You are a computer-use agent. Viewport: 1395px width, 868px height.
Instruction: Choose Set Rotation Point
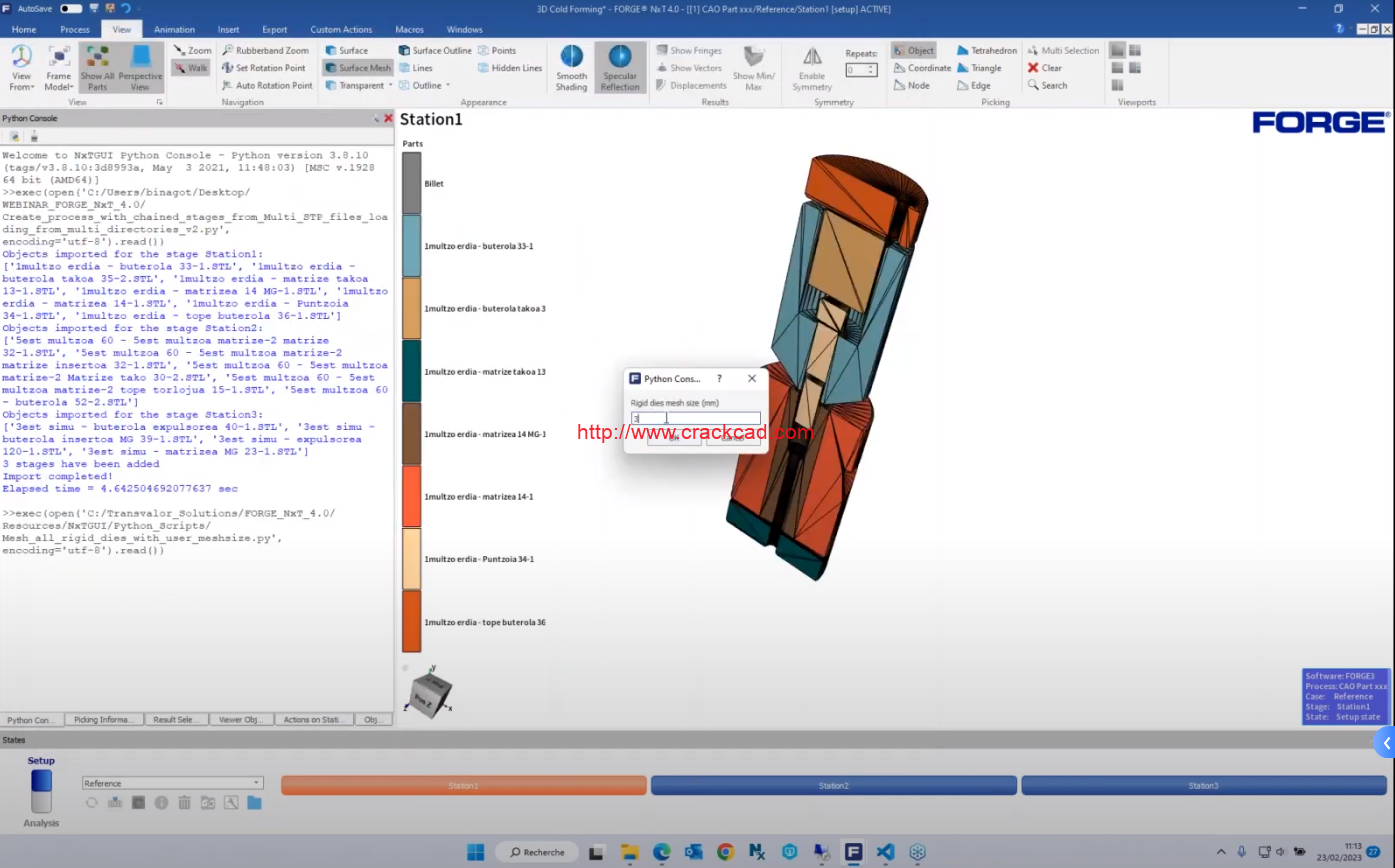click(263, 68)
